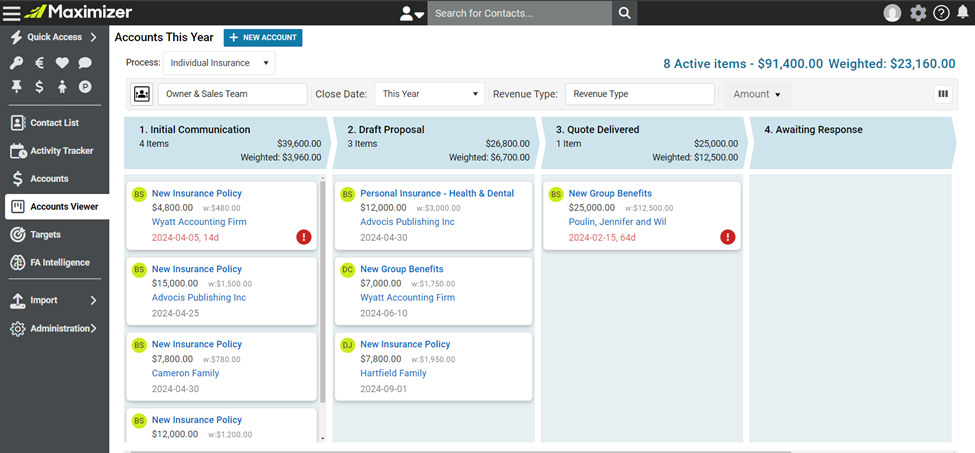Open Contact List in sidebar
The height and width of the screenshot is (453, 975).
[54, 123]
